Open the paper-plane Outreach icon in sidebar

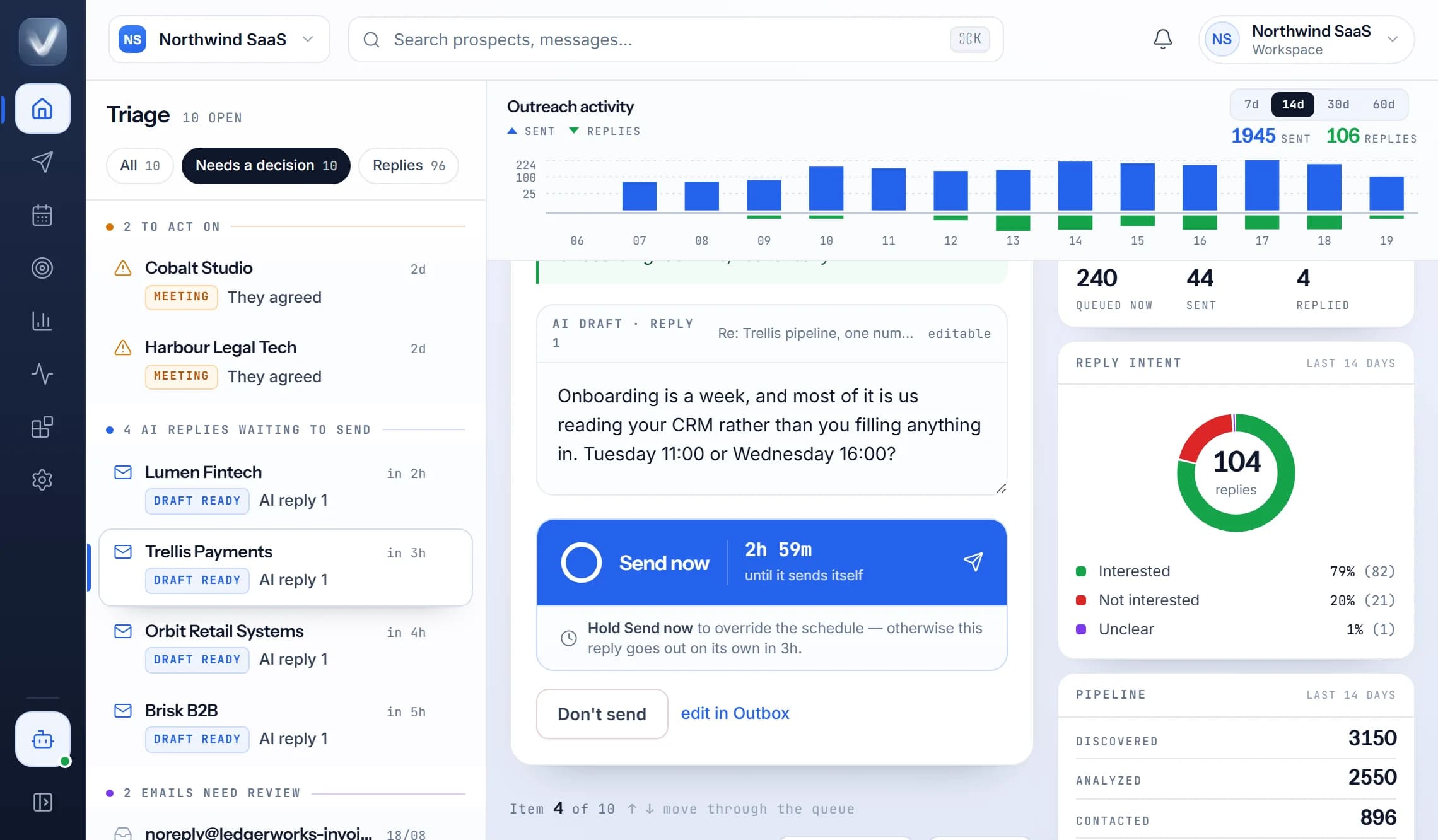coord(42,162)
